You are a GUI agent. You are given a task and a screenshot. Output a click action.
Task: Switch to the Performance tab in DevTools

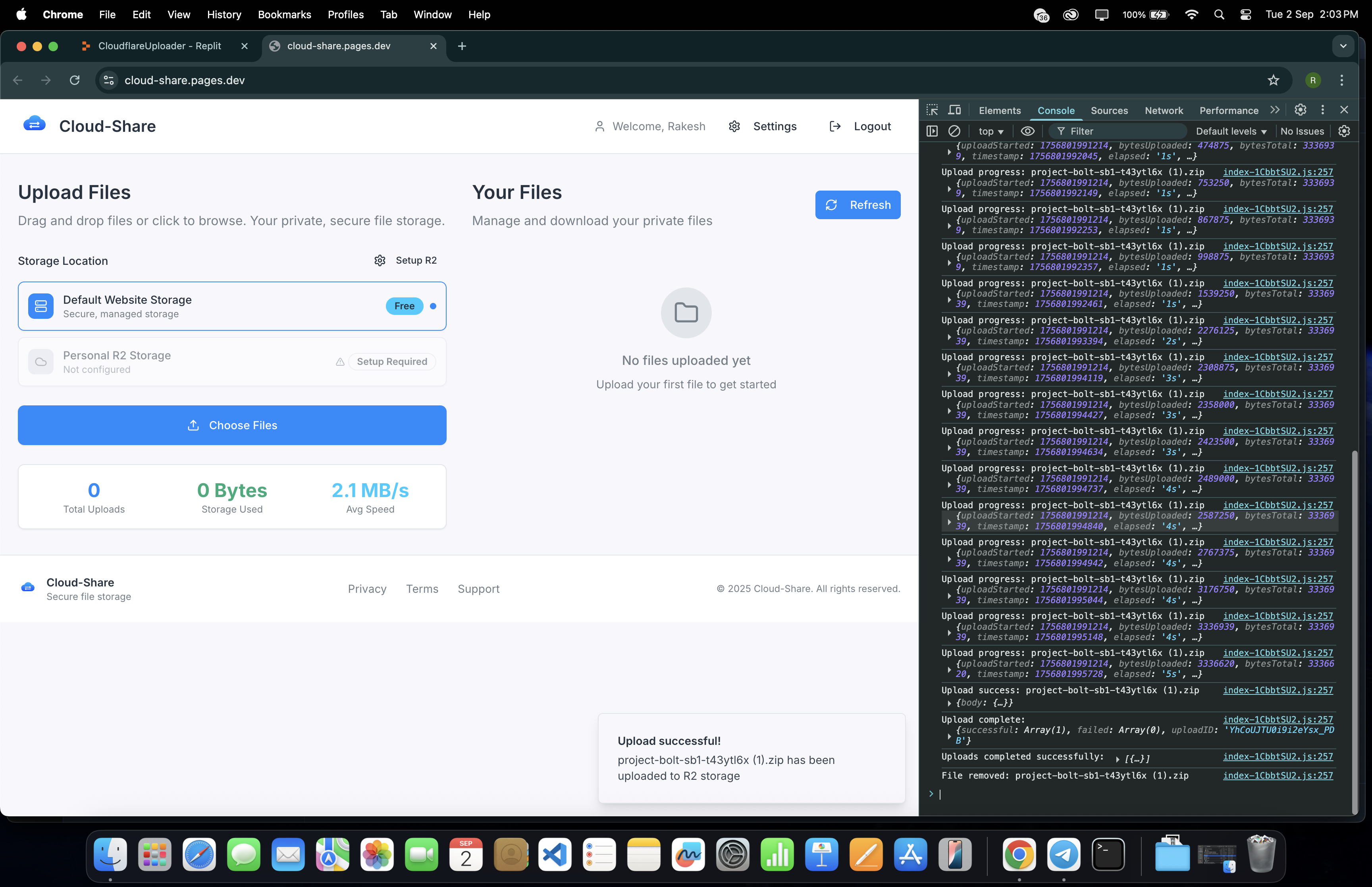1229,110
